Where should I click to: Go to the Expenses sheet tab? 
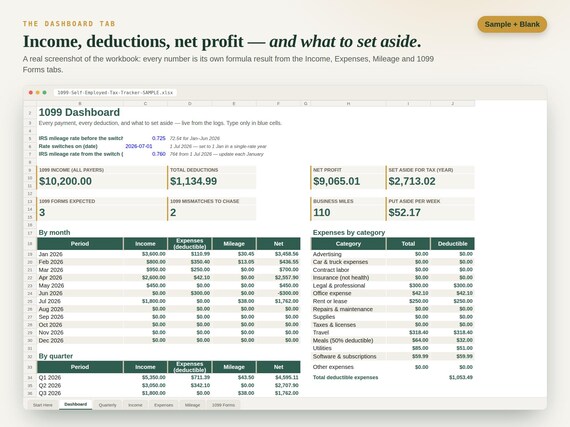coord(164,405)
